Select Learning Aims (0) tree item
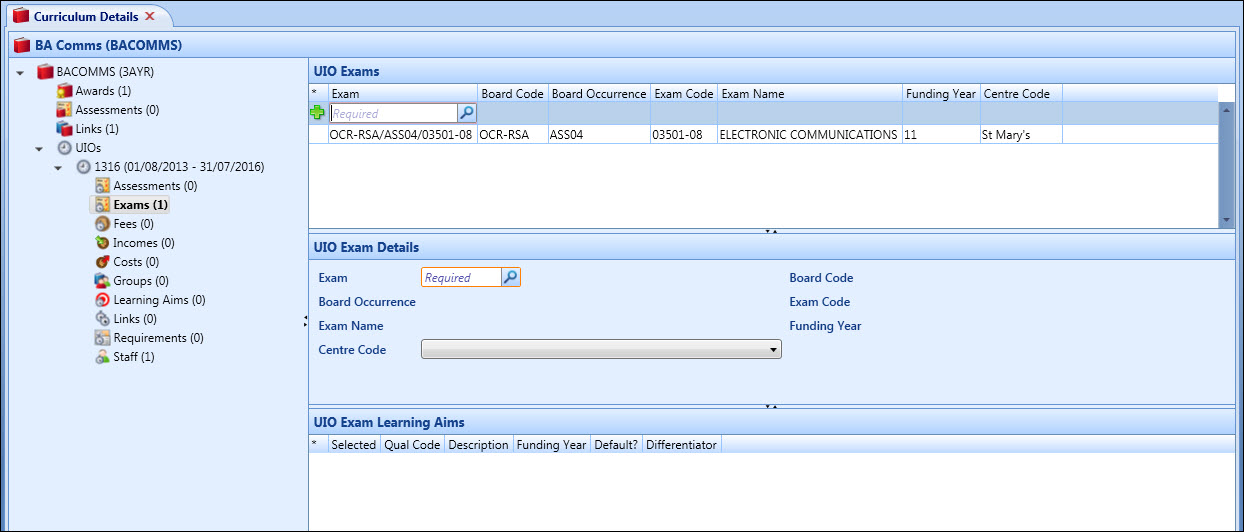This screenshot has height=532, width=1244. click(x=159, y=300)
